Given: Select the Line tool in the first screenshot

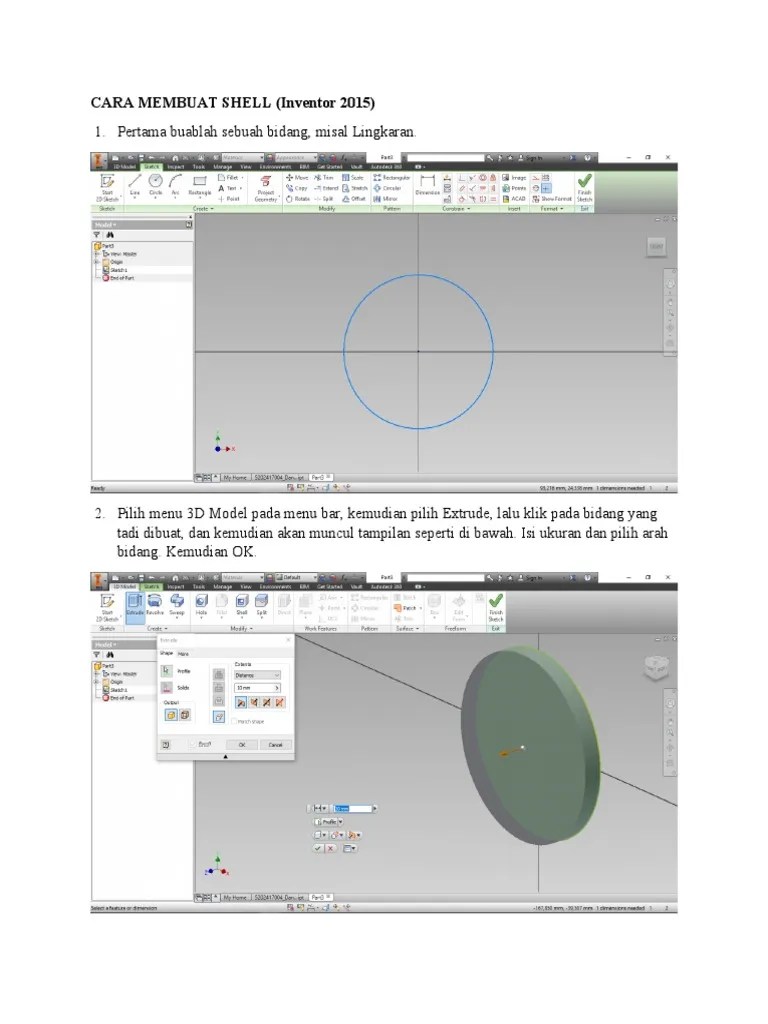Looking at the screenshot, I should [135, 184].
